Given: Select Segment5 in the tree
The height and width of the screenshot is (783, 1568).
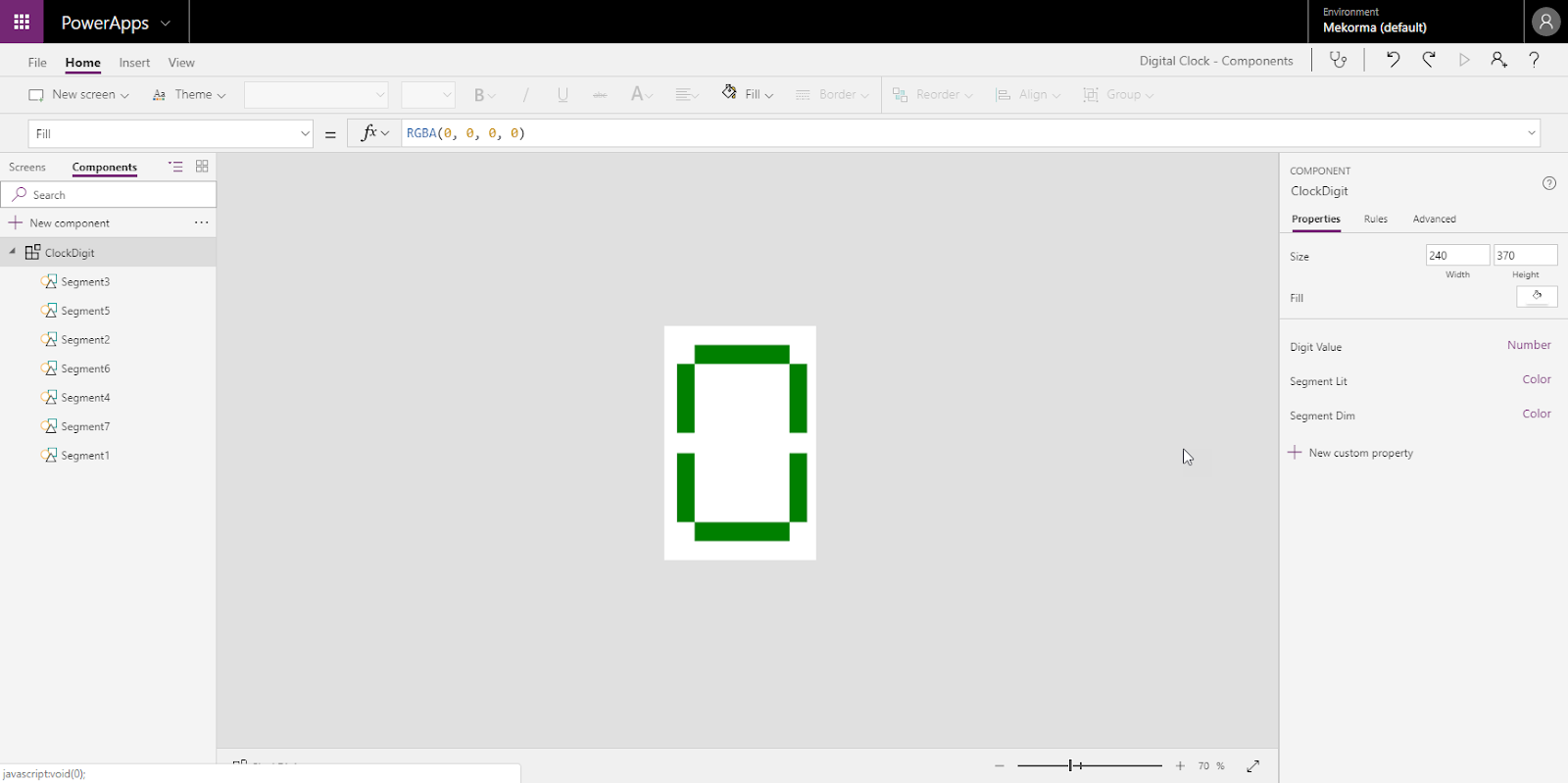Looking at the screenshot, I should [x=85, y=311].
